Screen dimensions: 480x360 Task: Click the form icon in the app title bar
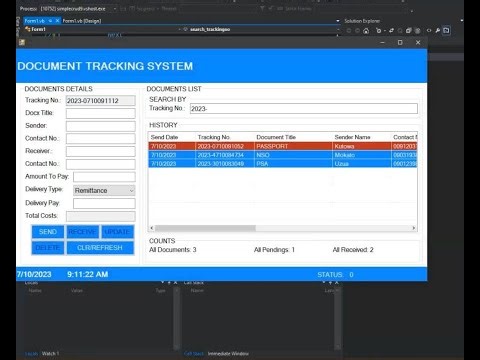[x=22, y=42]
